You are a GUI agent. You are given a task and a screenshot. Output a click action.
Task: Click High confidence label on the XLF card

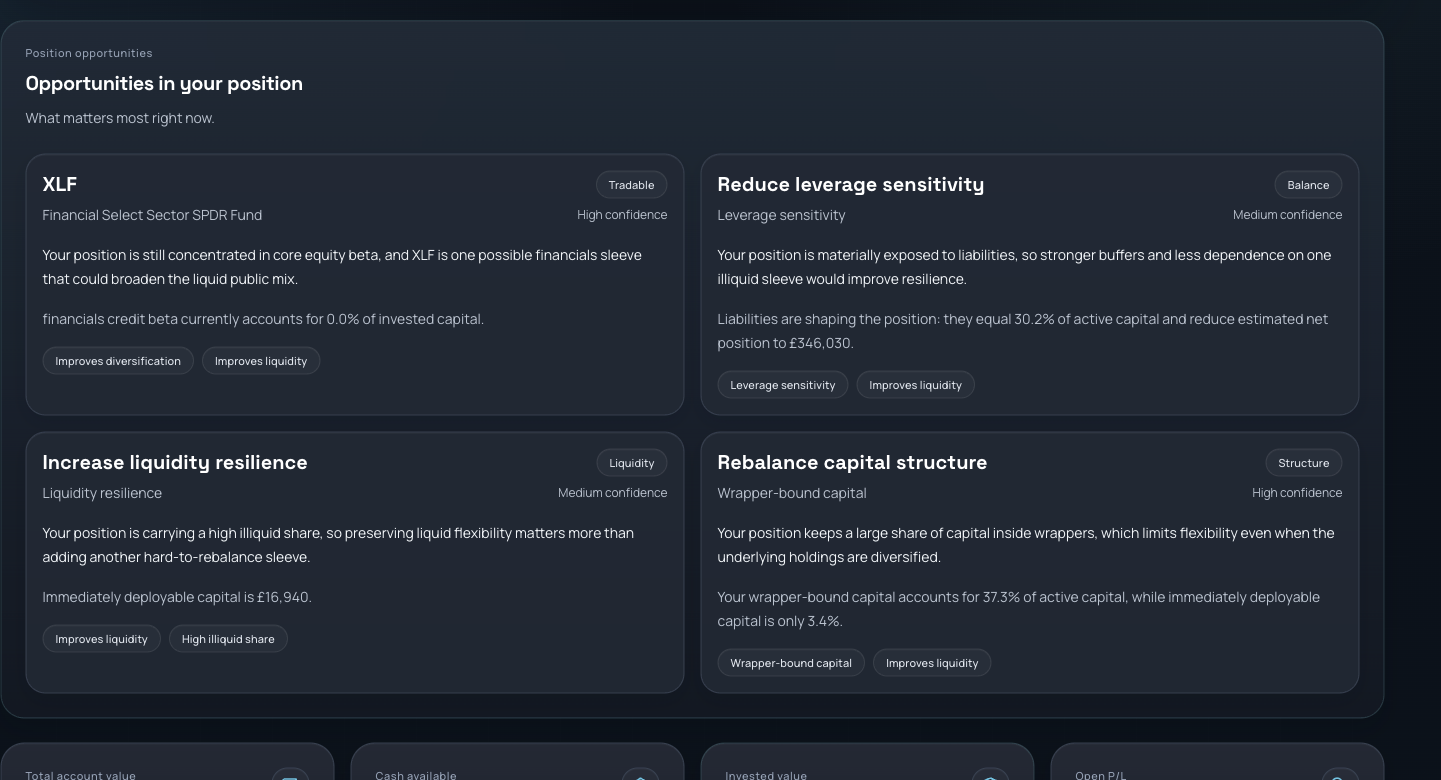[x=622, y=215]
